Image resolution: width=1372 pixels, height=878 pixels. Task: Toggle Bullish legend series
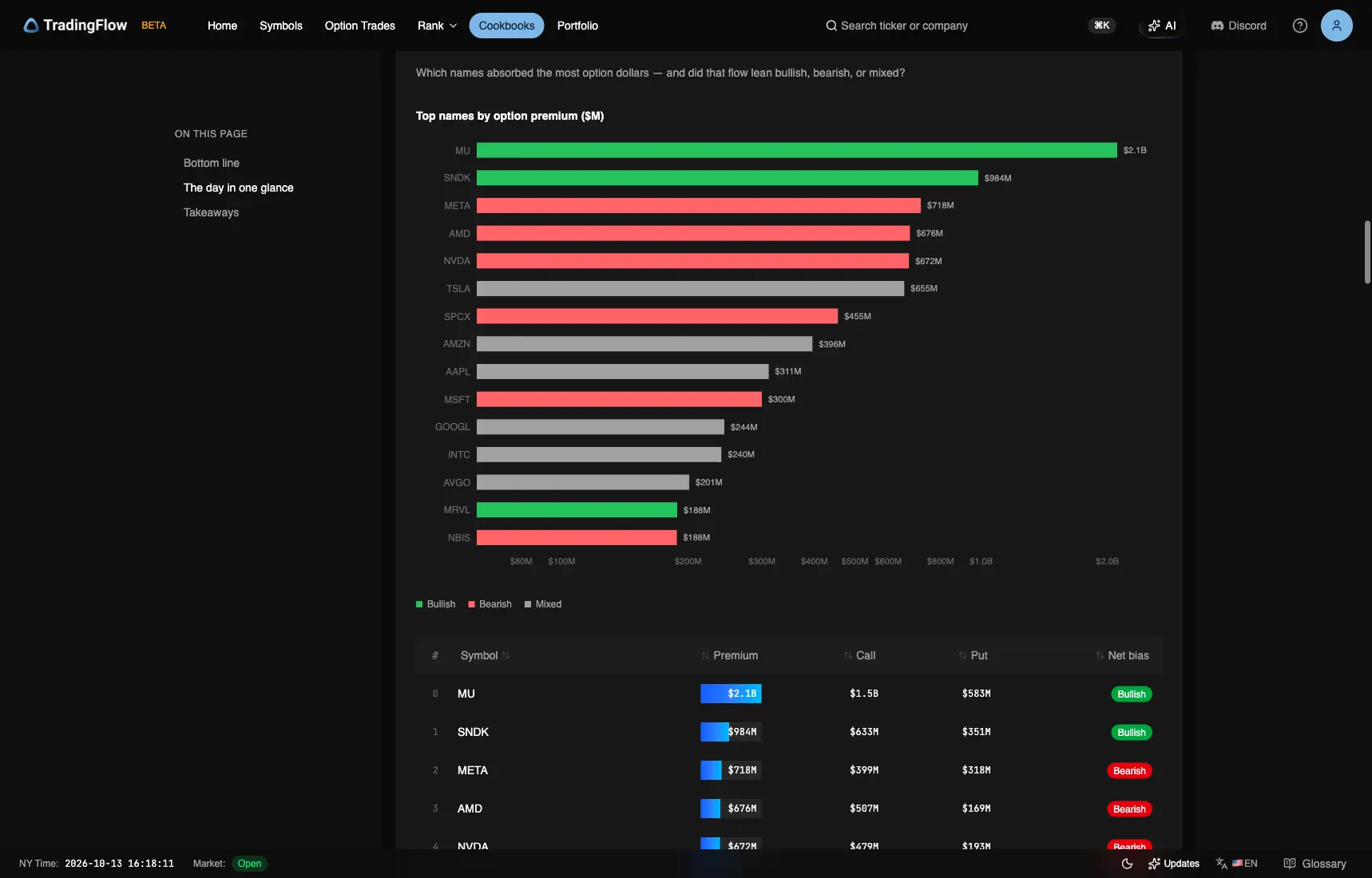435,604
